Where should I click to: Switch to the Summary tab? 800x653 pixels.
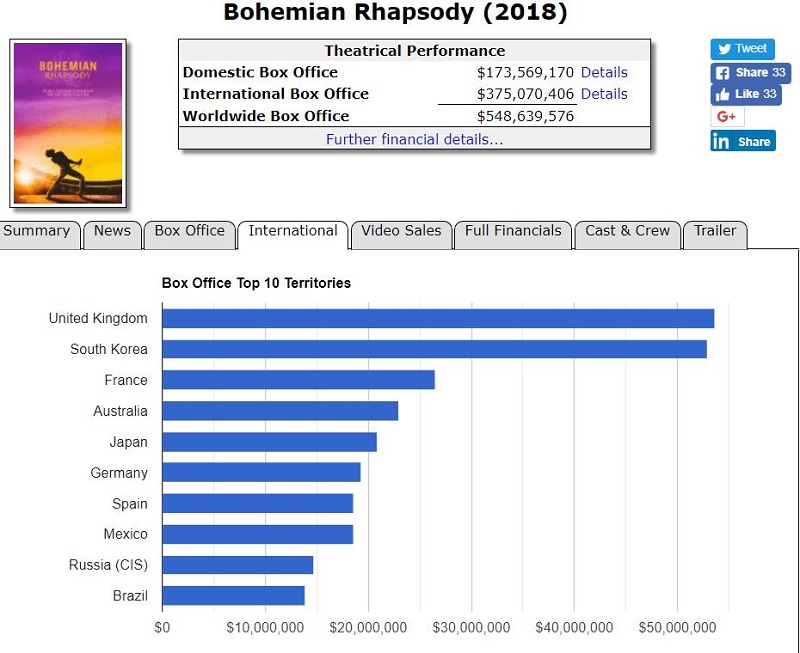[x=38, y=232]
